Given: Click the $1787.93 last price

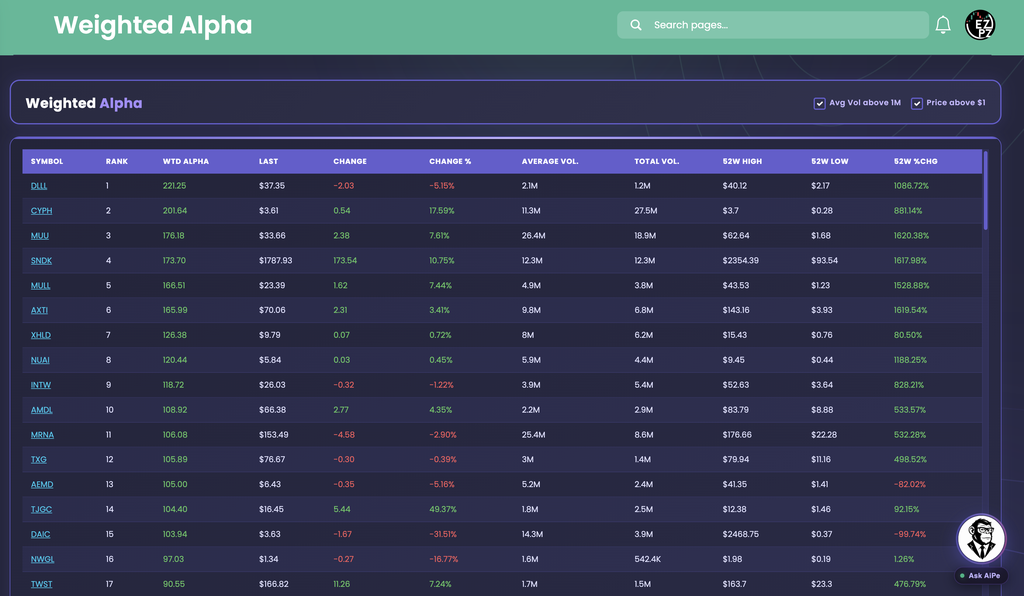Looking at the screenshot, I should [276, 260].
